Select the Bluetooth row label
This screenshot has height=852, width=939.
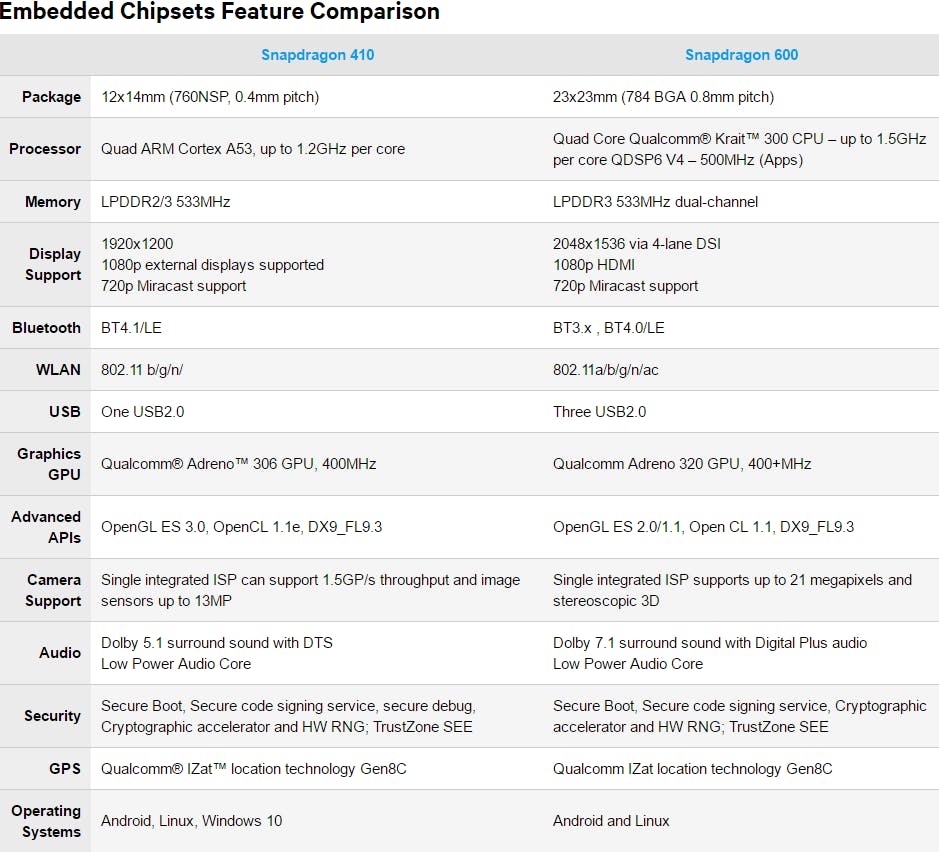46,328
